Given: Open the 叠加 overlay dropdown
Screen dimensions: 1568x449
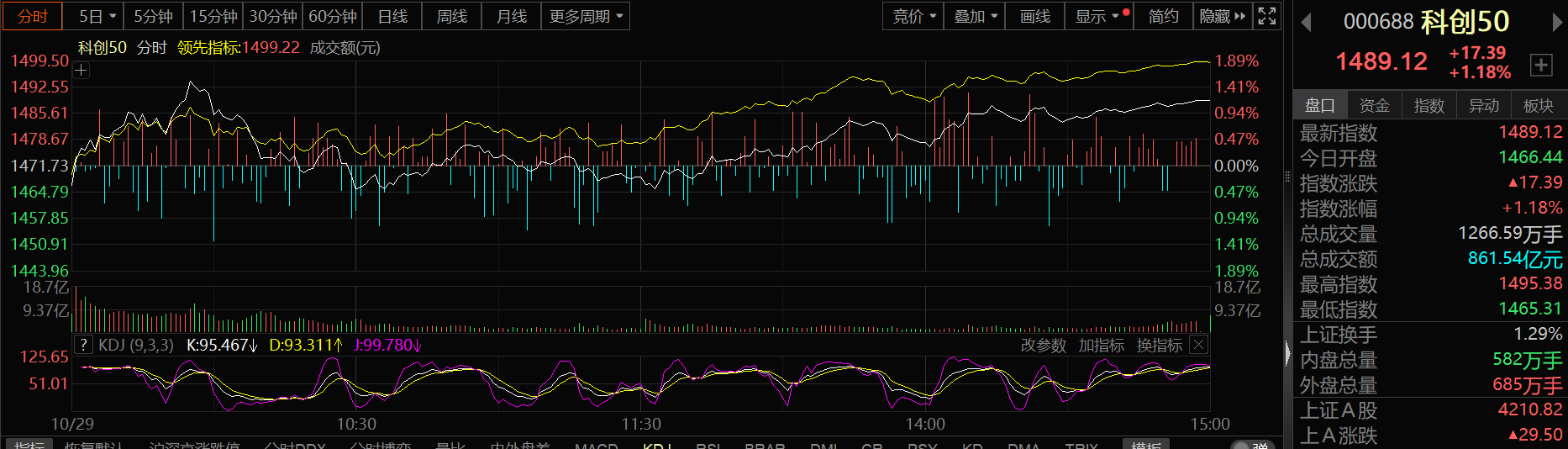Looking at the screenshot, I should [975, 16].
